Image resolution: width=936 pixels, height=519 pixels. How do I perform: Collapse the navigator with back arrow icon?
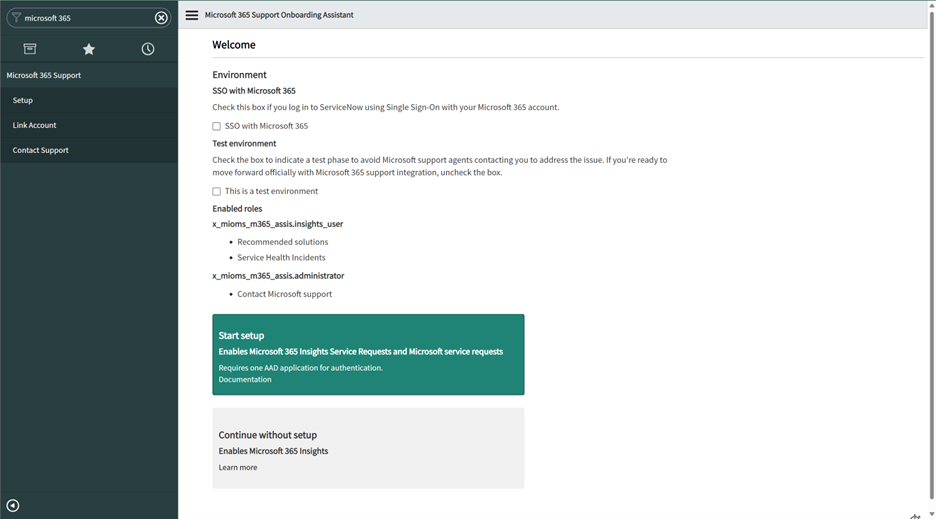coord(13,506)
